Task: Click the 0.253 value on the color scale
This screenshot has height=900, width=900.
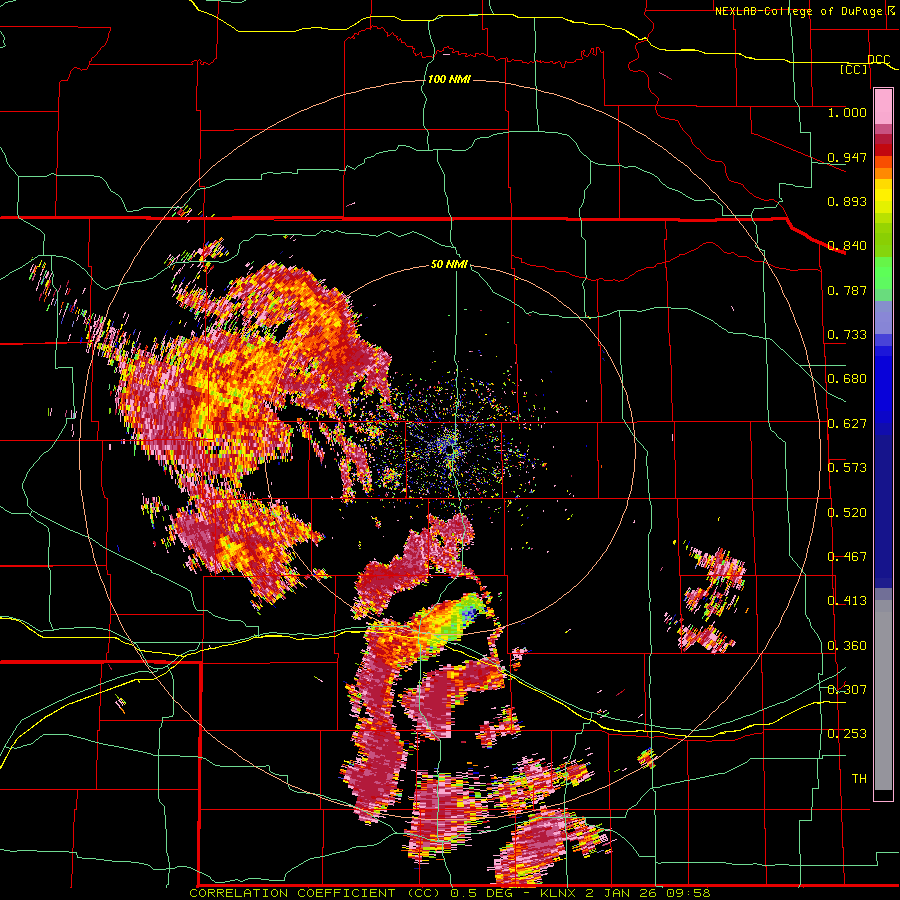Action: (x=847, y=734)
